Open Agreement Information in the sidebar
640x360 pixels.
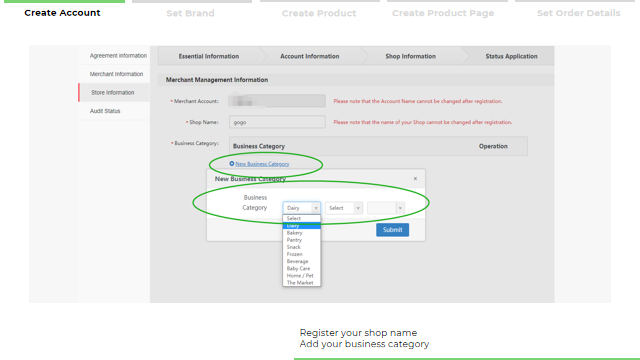click(x=118, y=56)
